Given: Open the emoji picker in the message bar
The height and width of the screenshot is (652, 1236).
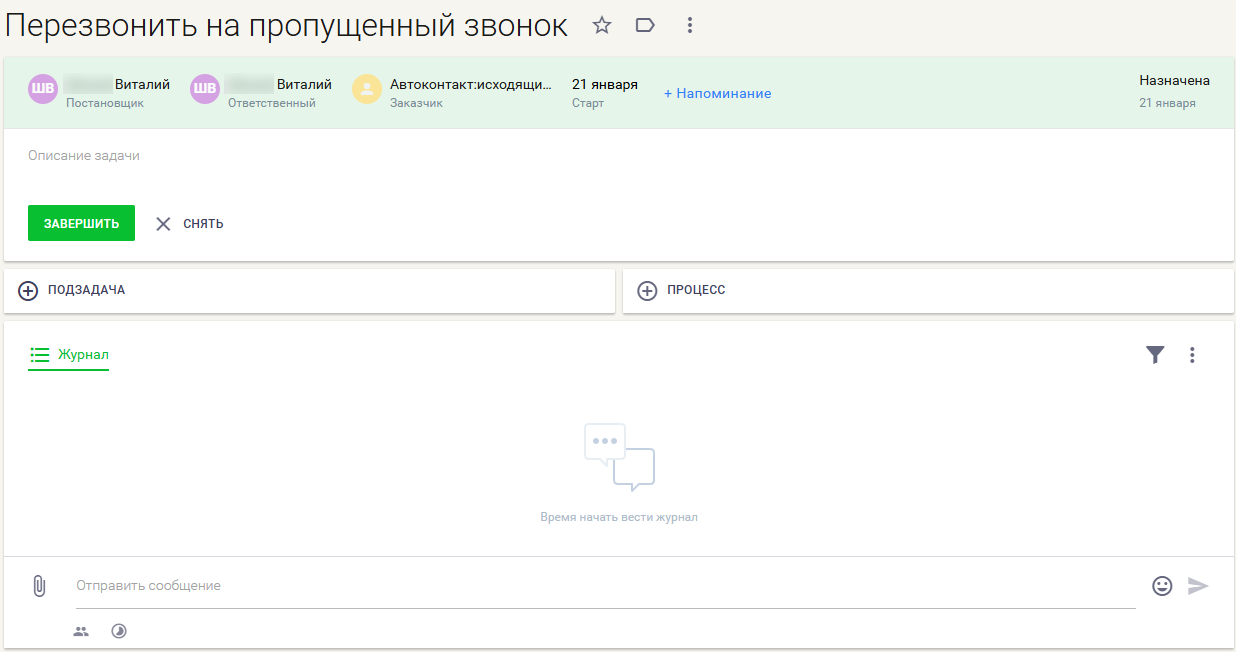Looking at the screenshot, I should point(1162,586).
